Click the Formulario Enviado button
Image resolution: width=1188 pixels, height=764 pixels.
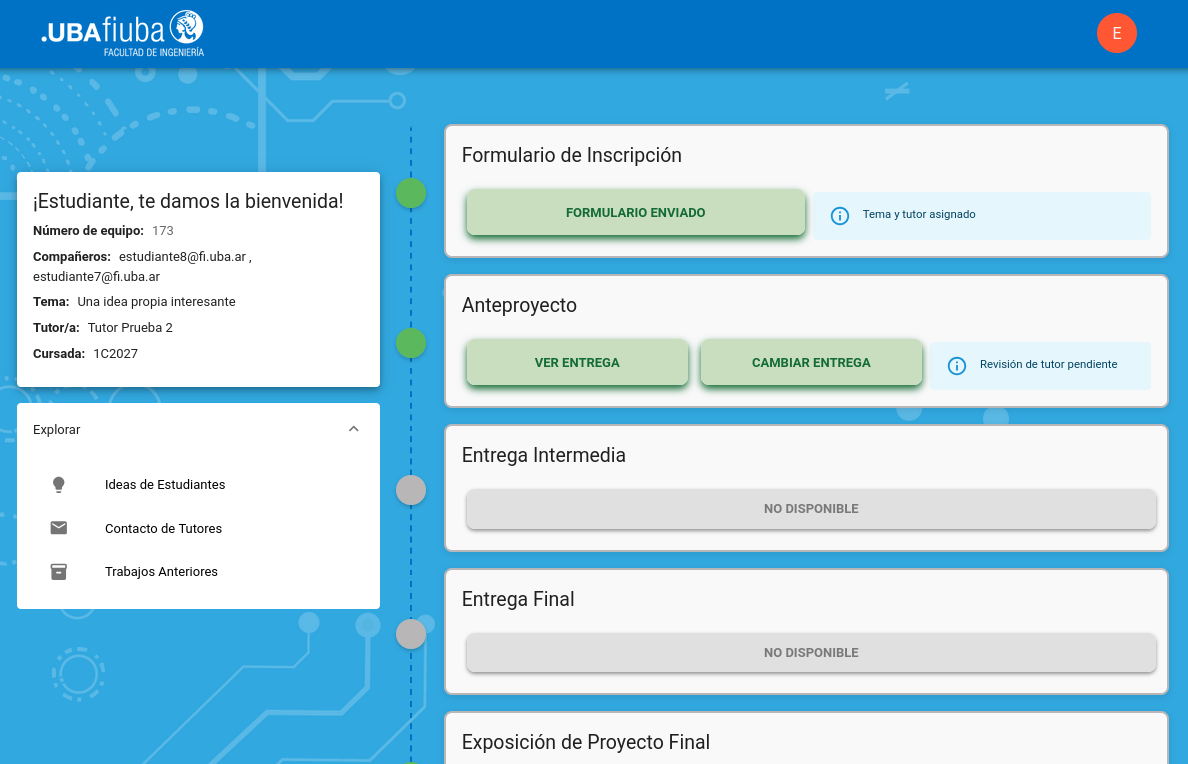coord(635,213)
